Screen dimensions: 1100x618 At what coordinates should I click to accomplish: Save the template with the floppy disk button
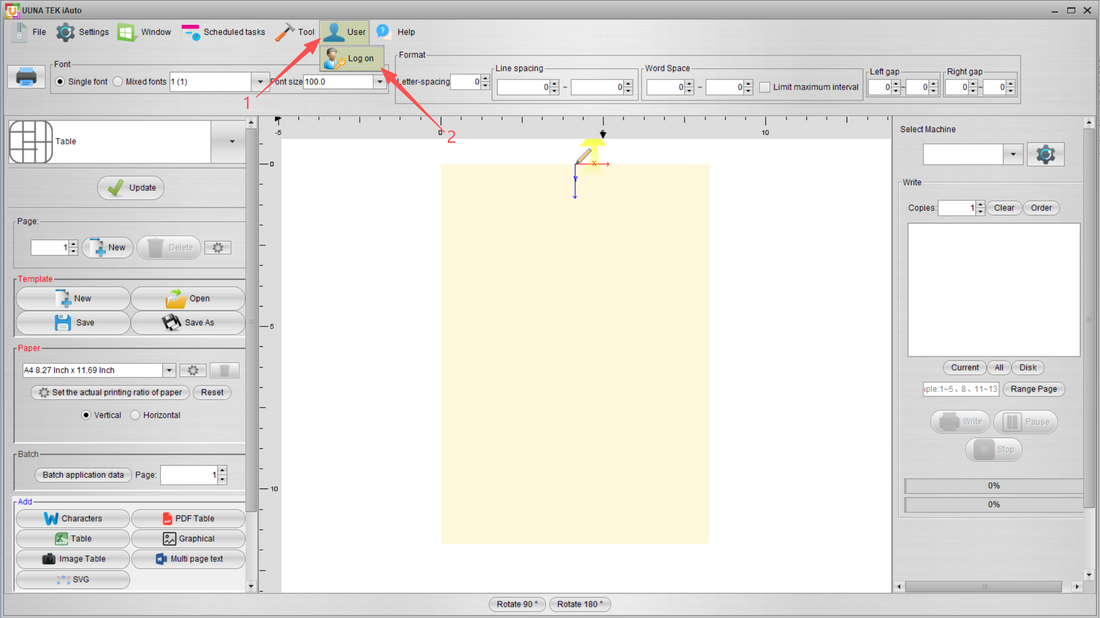[x=73, y=323]
